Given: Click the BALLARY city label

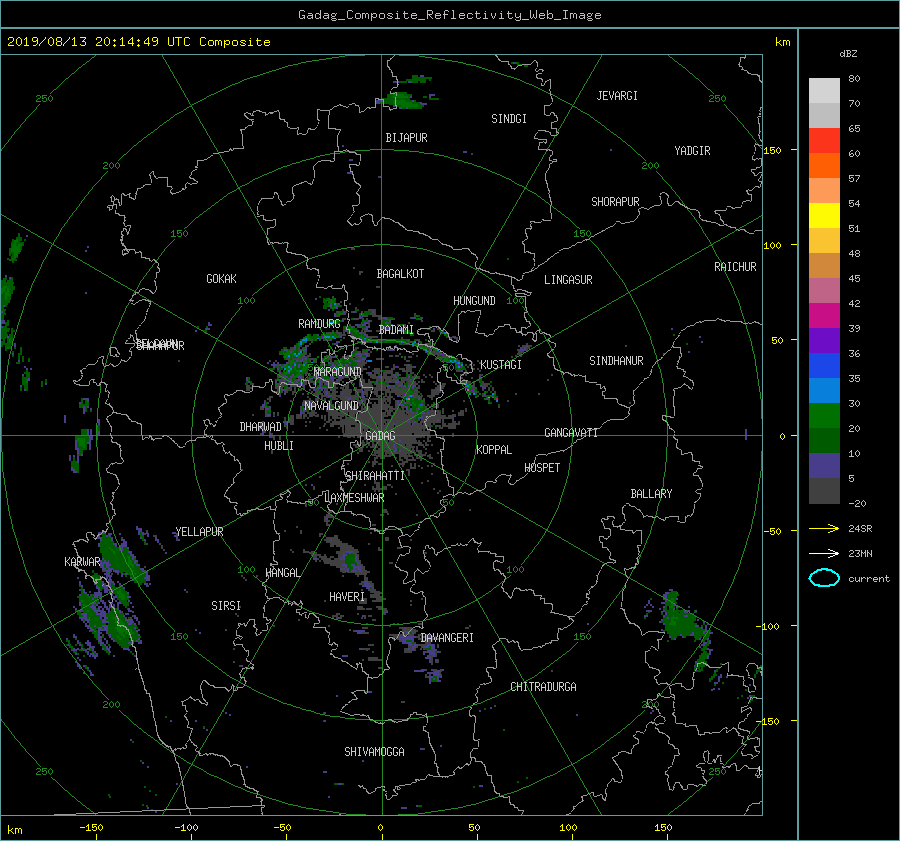Looking at the screenshot, I should click(651, 494).
